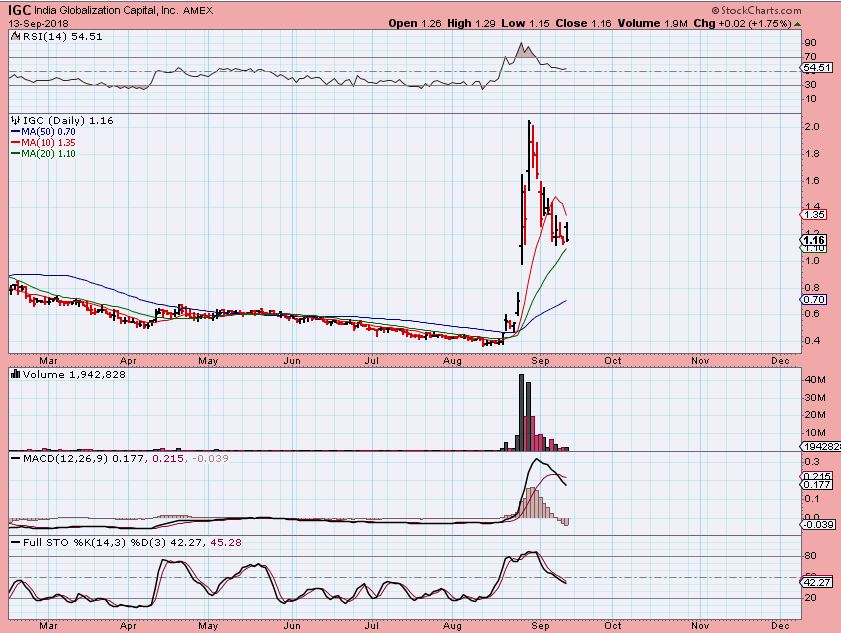The image size is (841, 633).
Task: Click the Volume 1,942,828 legend label
Action: (x=74, y=374)
